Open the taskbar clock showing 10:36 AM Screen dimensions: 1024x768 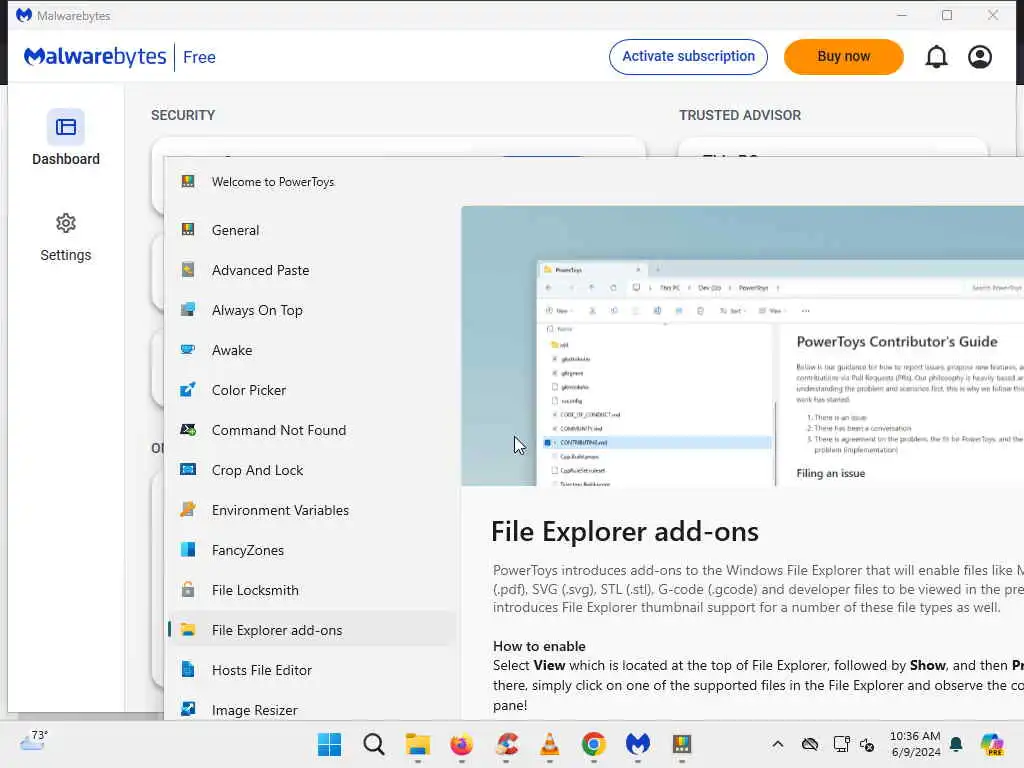coord(915,744)
